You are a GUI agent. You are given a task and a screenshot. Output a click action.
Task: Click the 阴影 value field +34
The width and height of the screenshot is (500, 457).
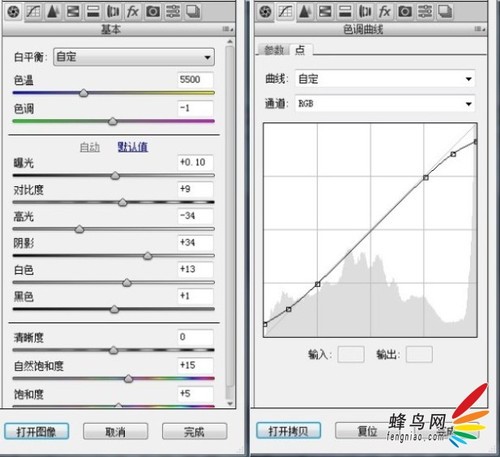pyautogui.click(x=195, y=243)
